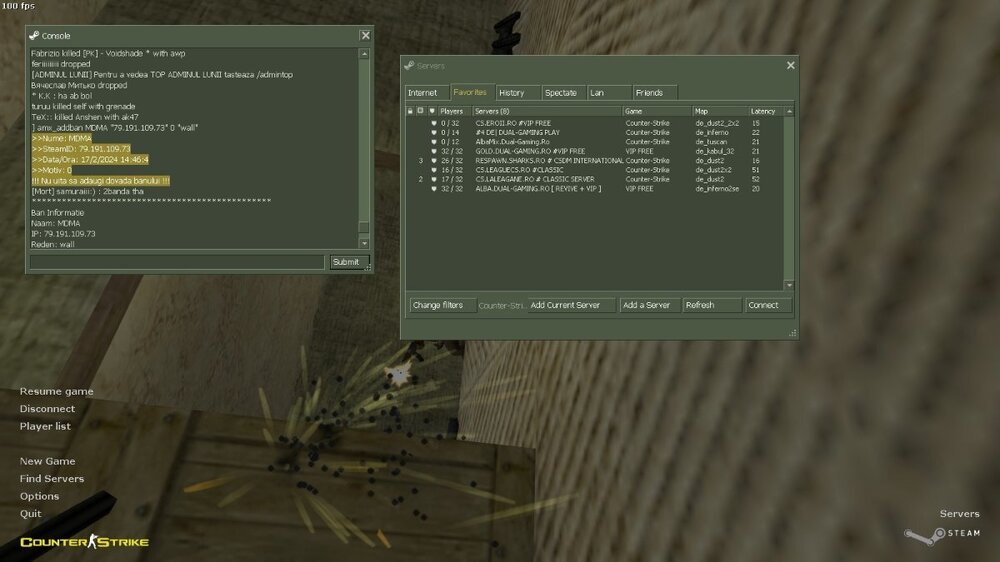Sort servers by Map column header

click(718, 111)
